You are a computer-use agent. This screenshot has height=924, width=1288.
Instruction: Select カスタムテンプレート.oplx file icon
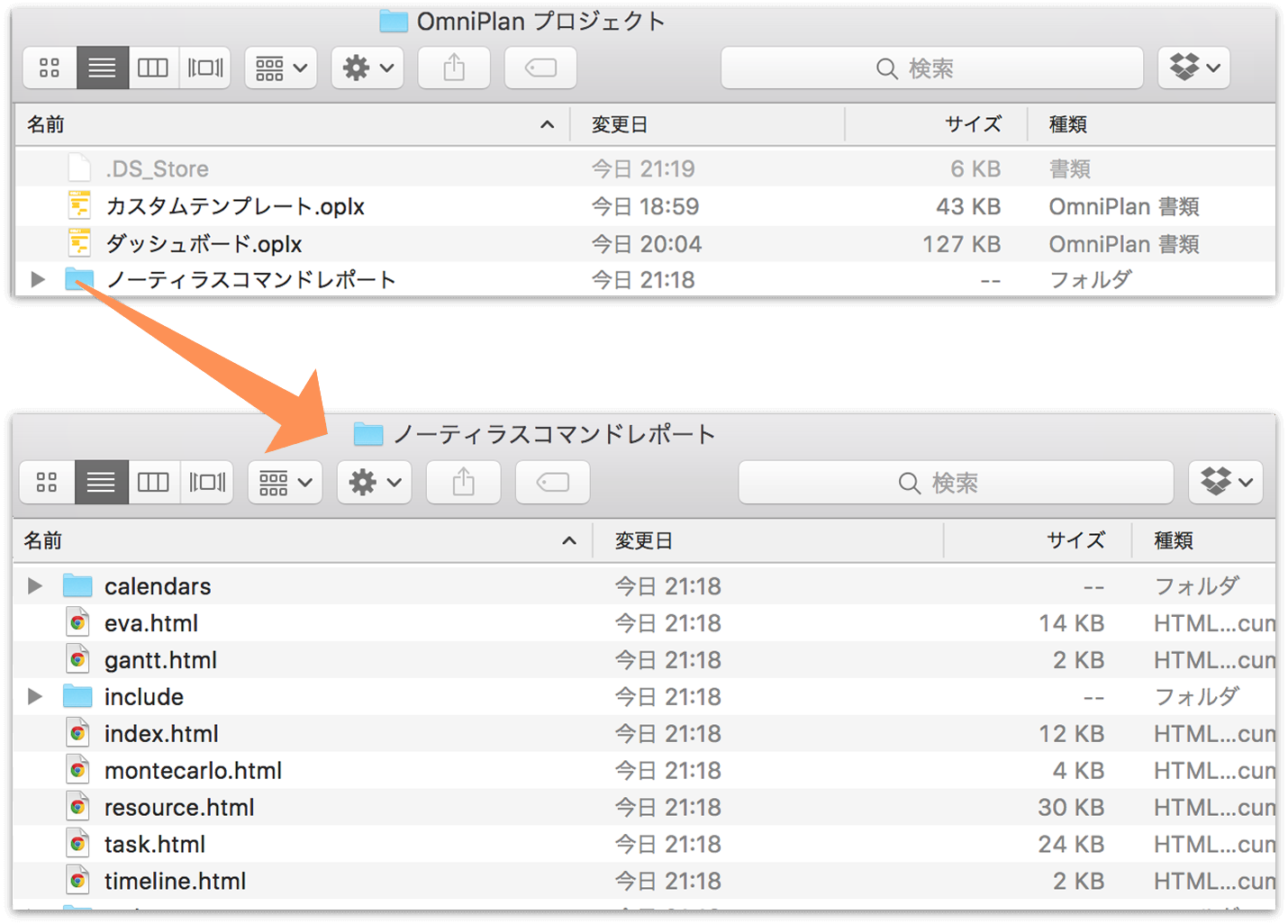(79, 206)
